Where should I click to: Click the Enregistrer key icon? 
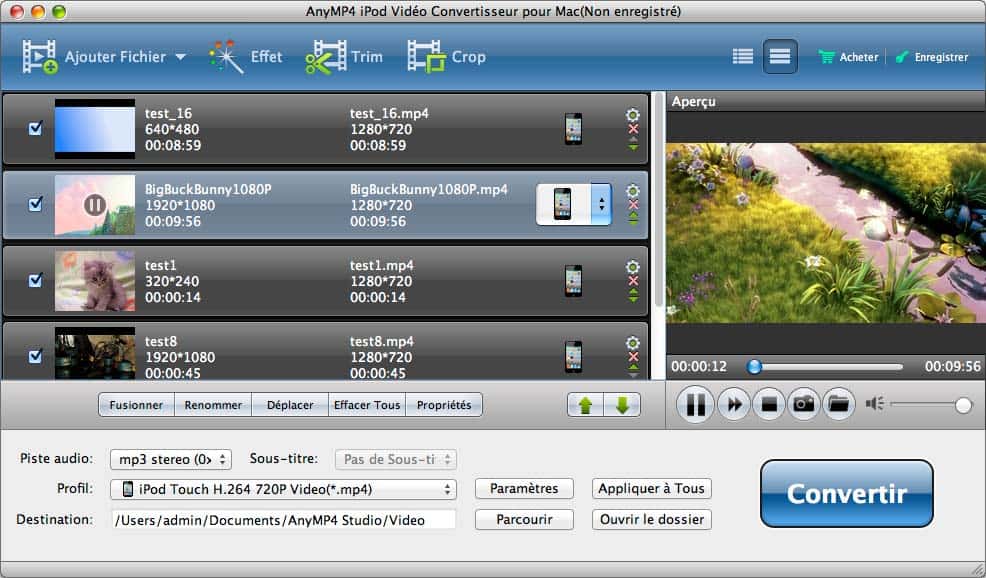pos(902,57)
